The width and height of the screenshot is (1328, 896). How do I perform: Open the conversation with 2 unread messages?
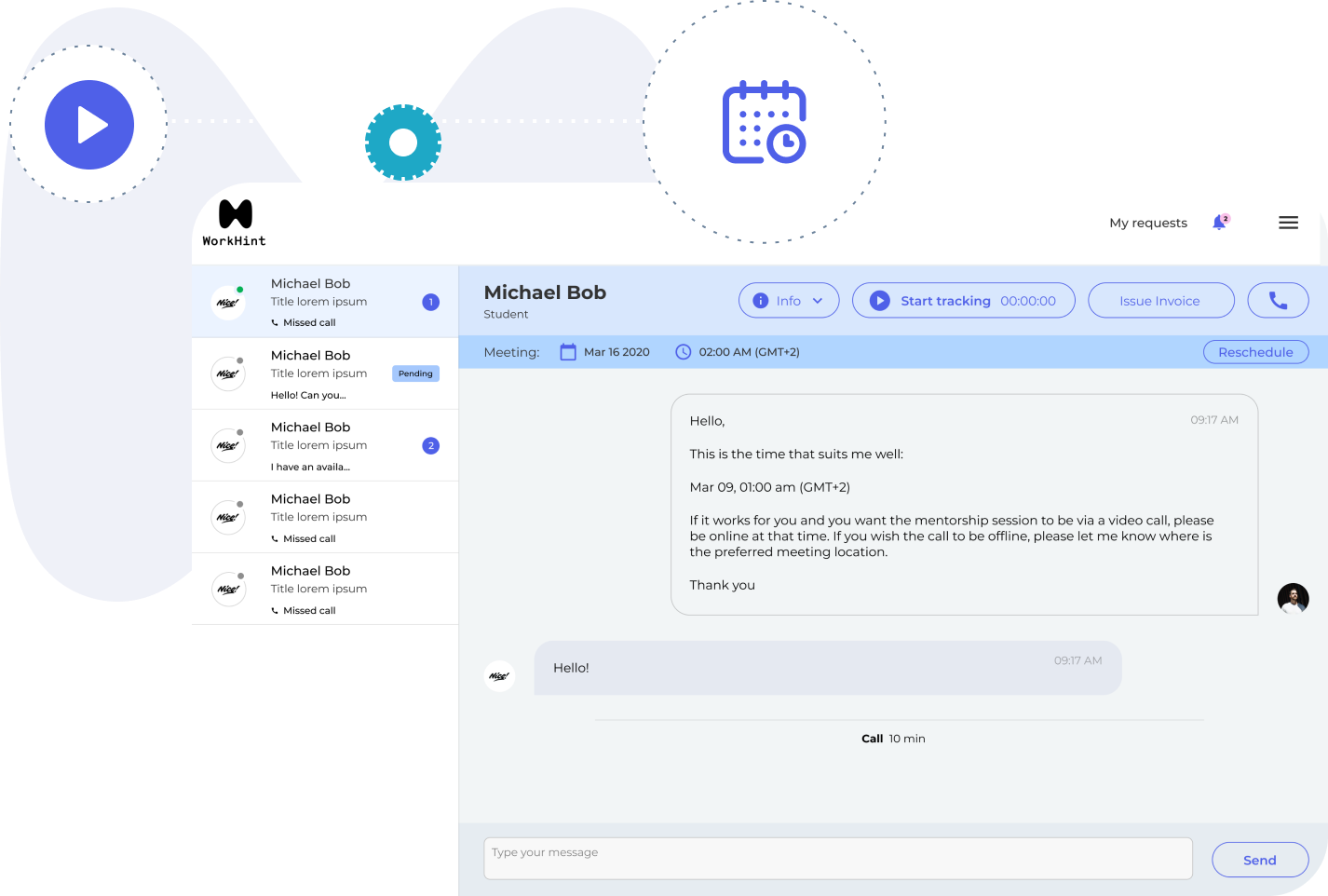(x=325, y=445)
